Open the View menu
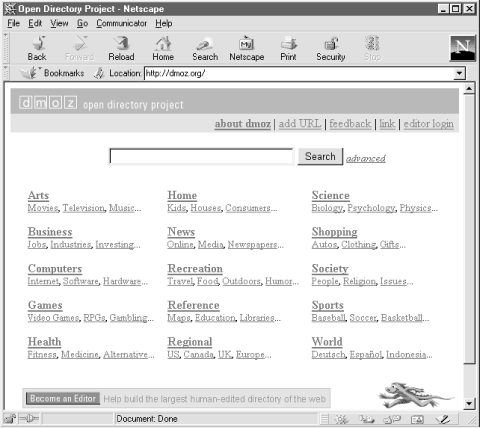 59,23
